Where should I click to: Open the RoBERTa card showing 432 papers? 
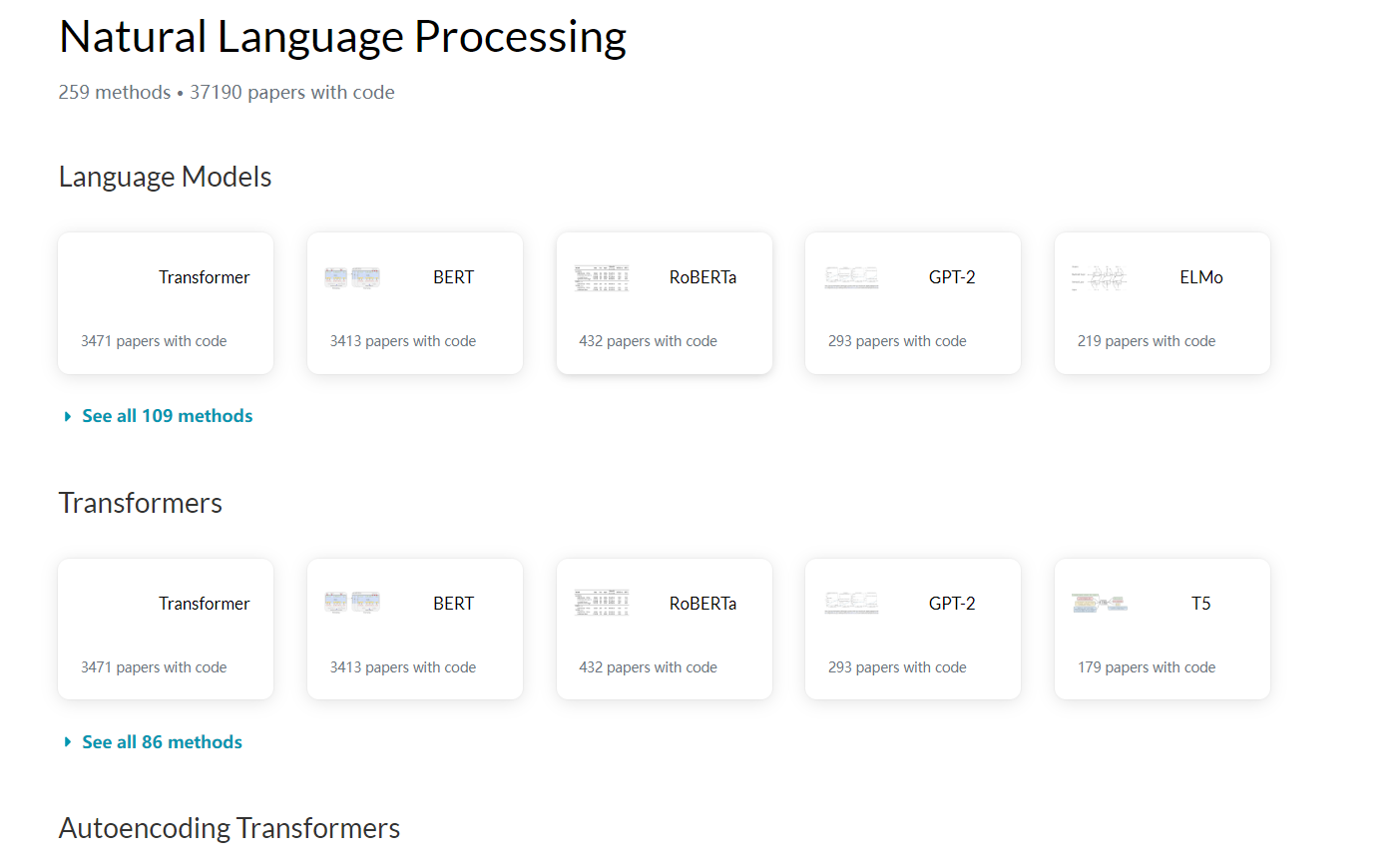(664, 302)
